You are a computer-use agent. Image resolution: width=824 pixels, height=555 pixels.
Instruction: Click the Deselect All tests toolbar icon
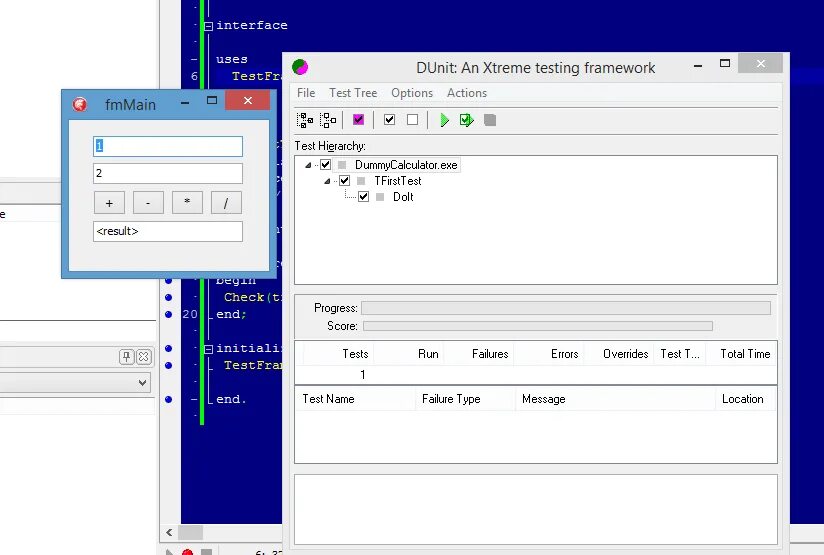click(x=328, y=120)
